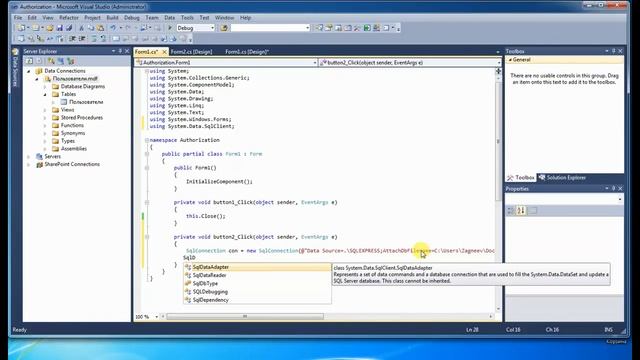Click the Find in Files toolbar icon

[224, 28]
